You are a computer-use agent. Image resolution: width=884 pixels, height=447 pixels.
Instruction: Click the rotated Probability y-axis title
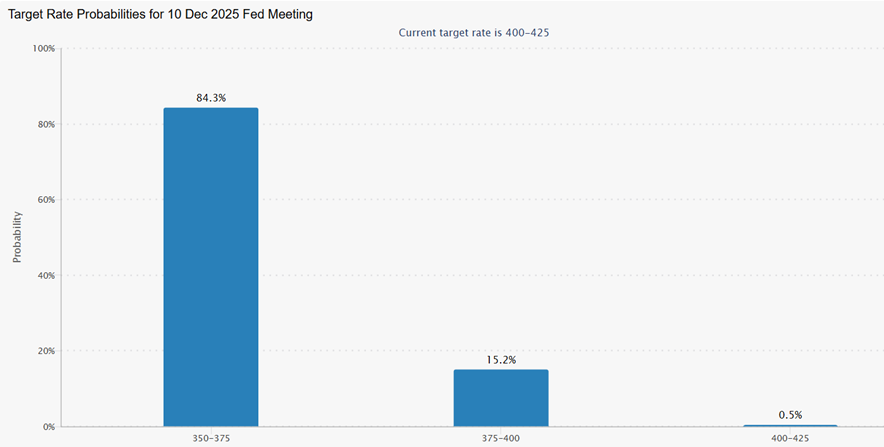tap(17, 238)
